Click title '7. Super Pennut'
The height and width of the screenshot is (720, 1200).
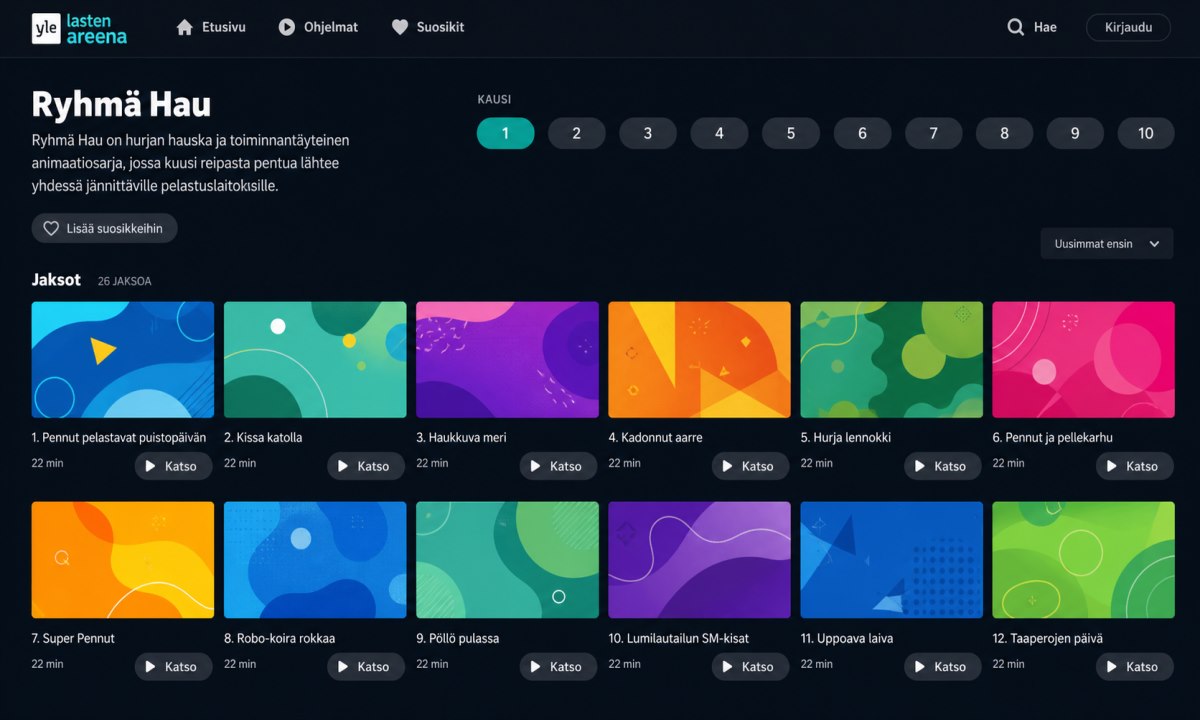click(x=73, y=638)
